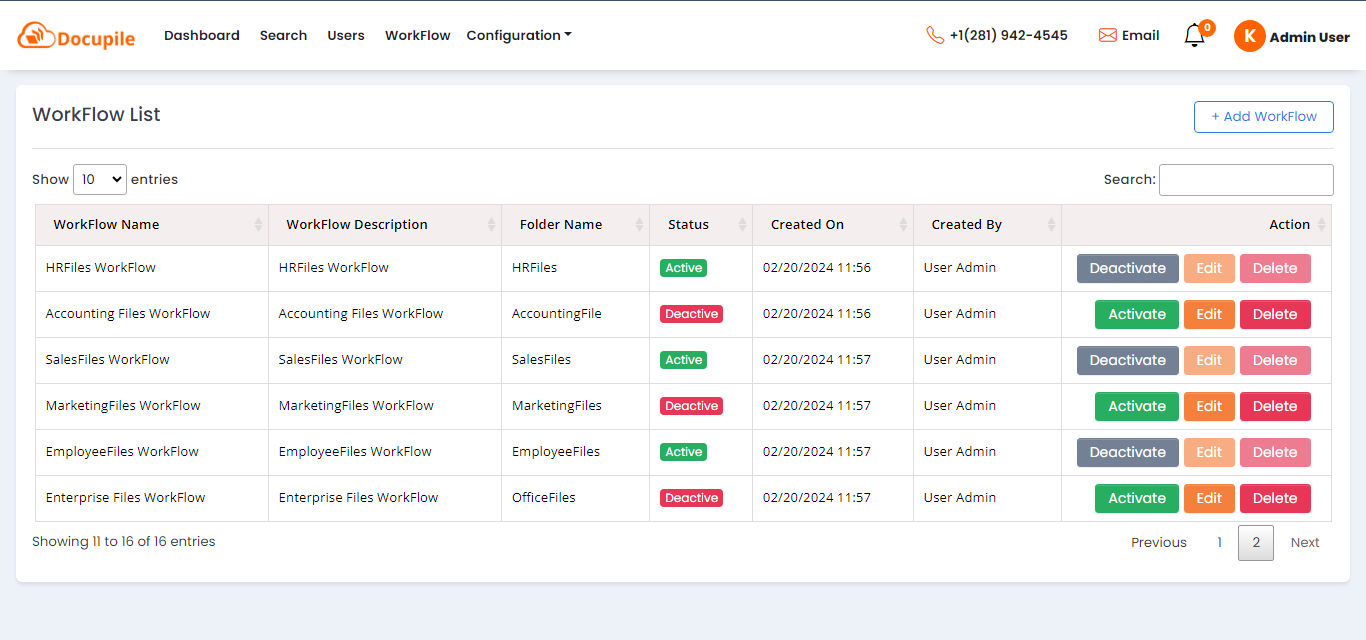Open the Users menu item
This screenshot has width=1366, height=640.
point(346,35)
